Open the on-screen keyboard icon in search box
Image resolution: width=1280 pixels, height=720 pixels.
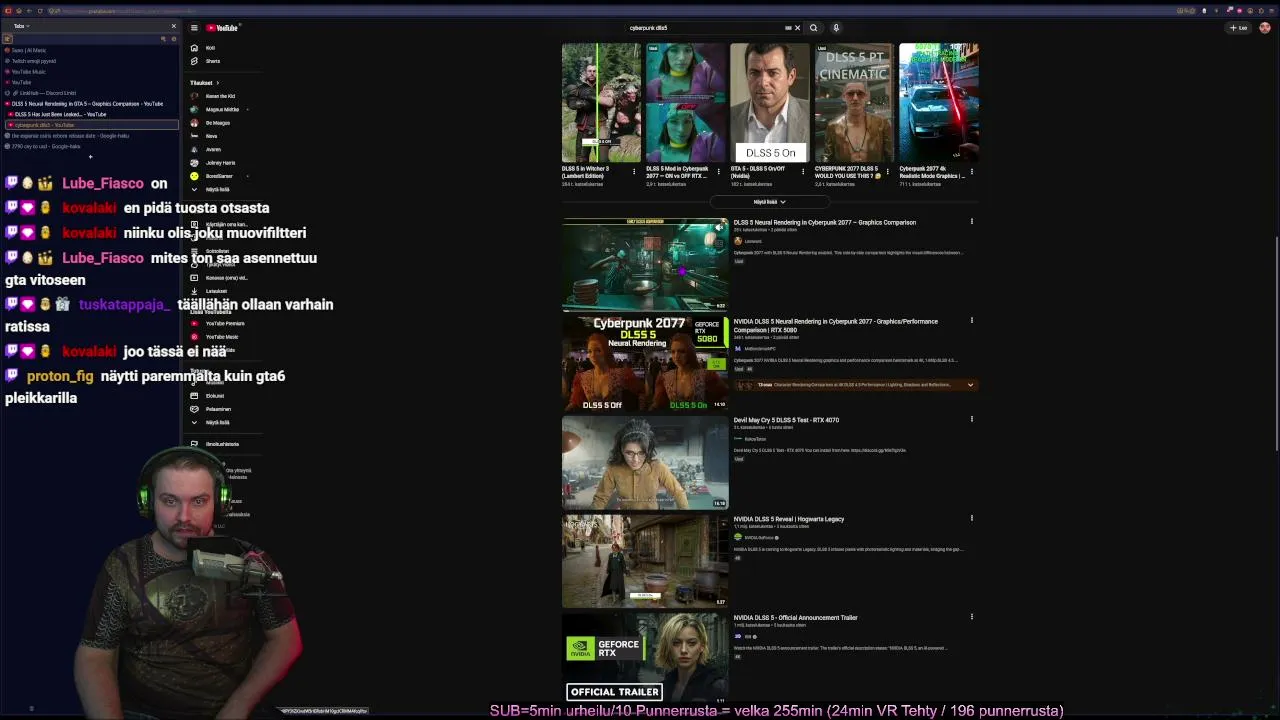788,28
